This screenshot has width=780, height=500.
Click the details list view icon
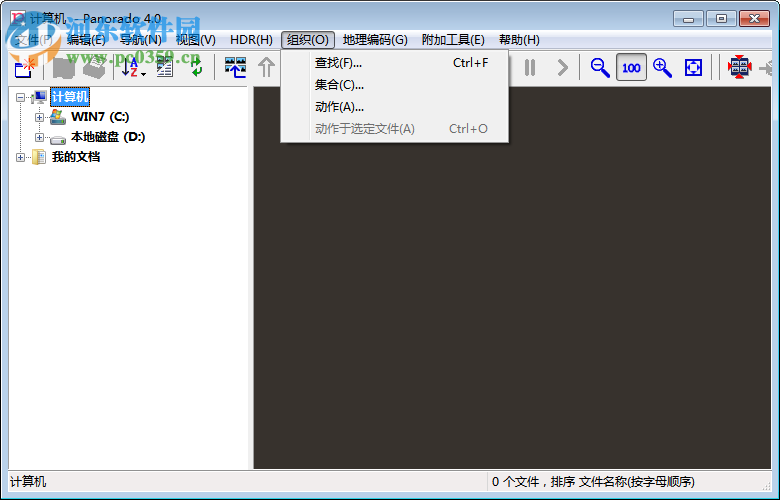pos(165,67)
